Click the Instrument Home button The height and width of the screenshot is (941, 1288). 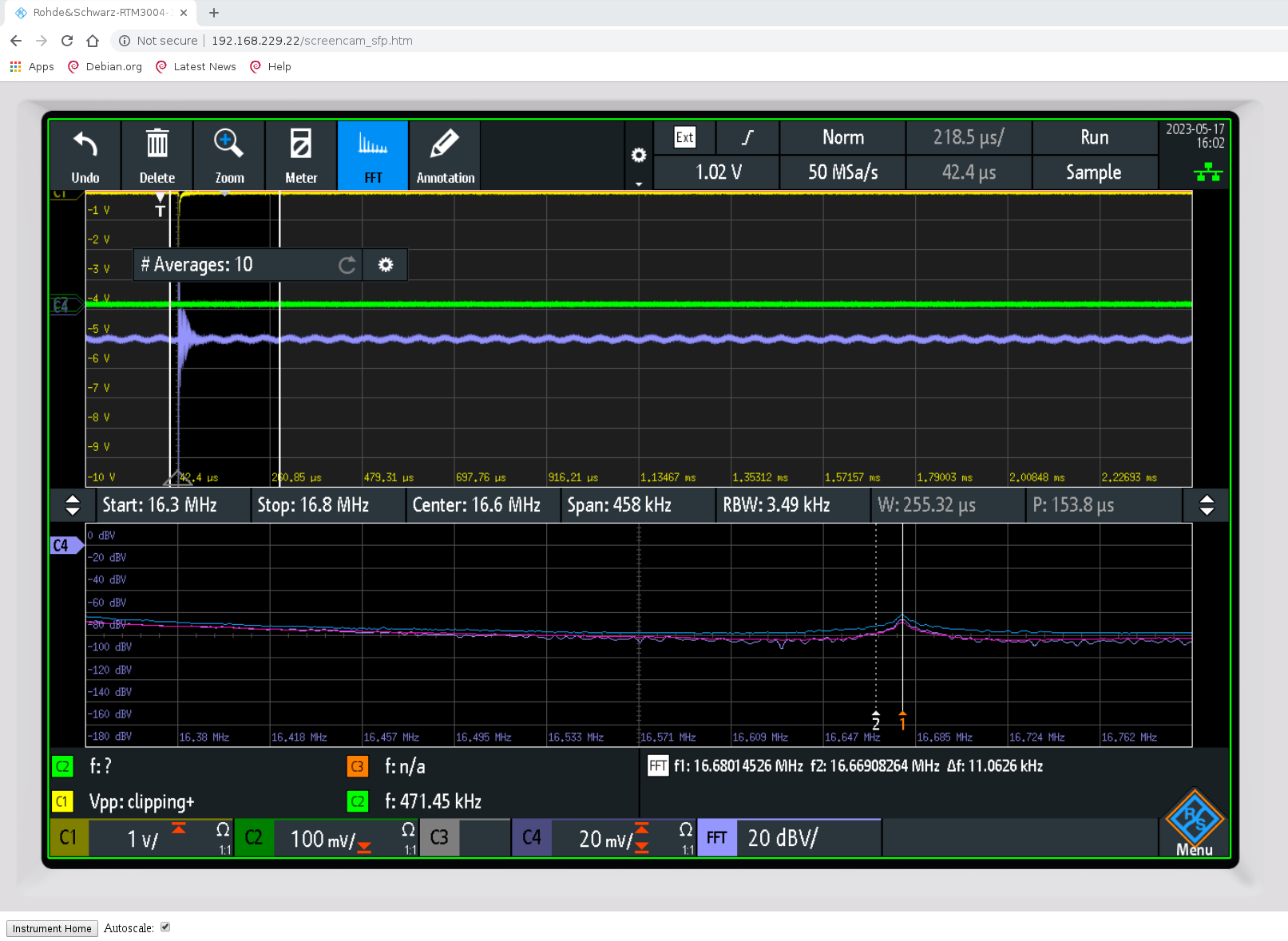coord(52,928)
